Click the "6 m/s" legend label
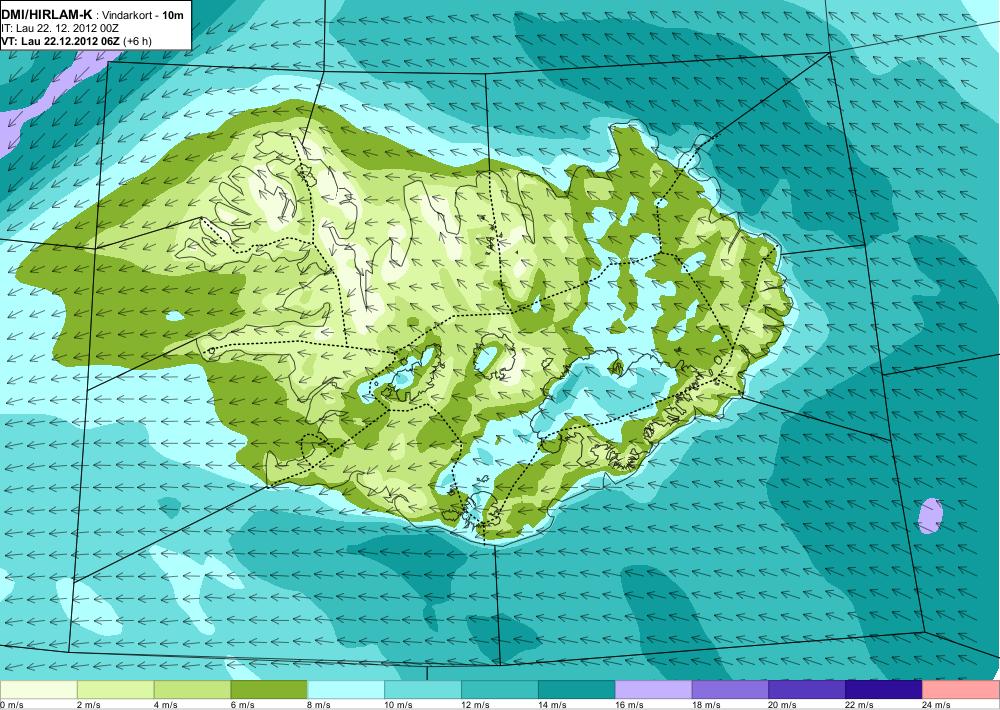1000x710 pixels. (x=242, y=705)
